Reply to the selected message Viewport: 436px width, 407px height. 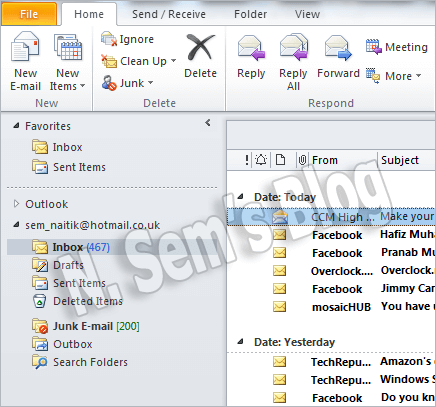point(251,56)
